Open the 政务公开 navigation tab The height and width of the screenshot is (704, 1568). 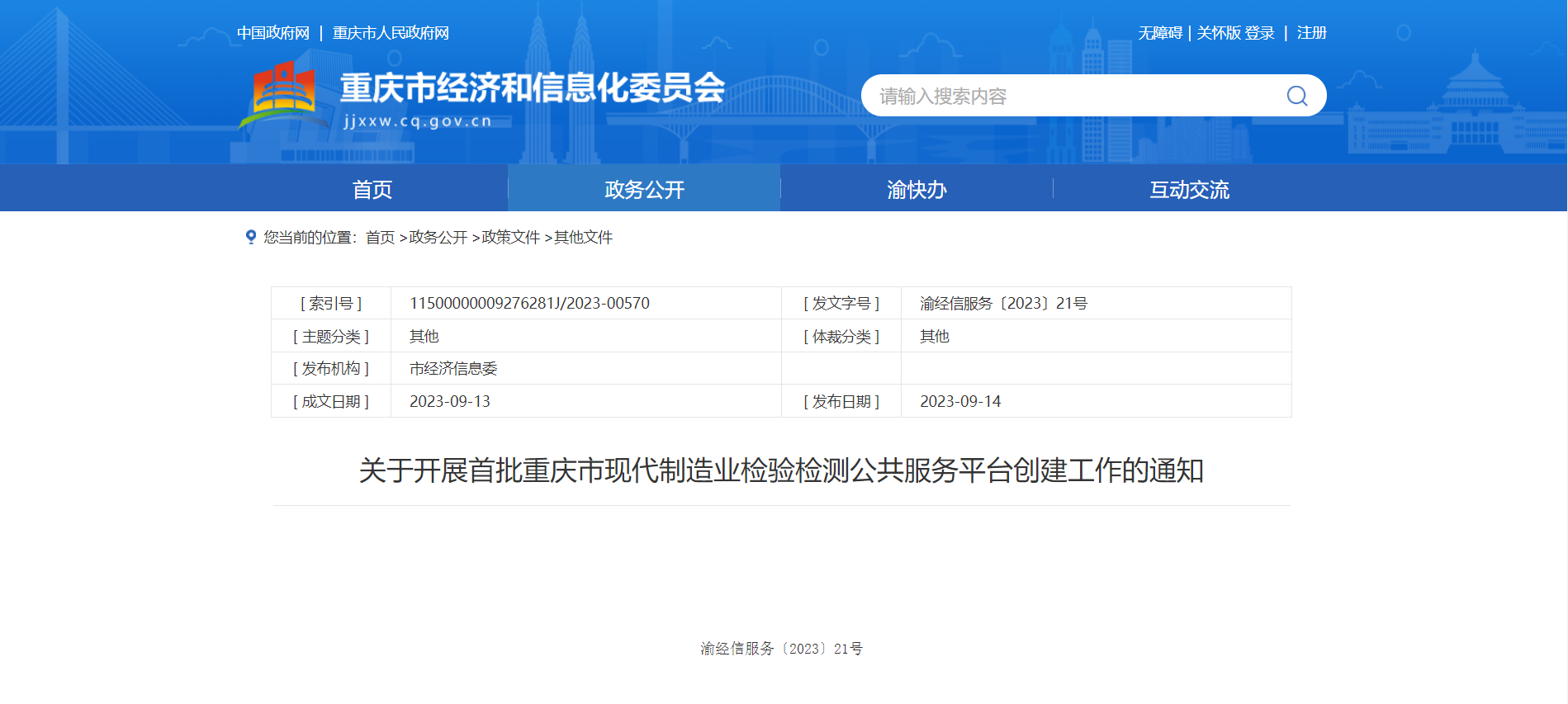point(644,189)
